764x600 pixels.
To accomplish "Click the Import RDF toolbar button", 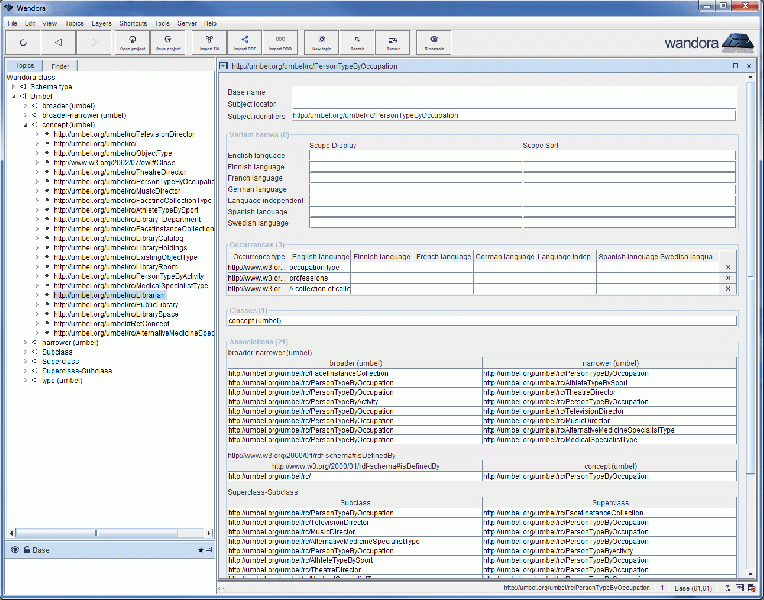I will [x=245, y=42].
